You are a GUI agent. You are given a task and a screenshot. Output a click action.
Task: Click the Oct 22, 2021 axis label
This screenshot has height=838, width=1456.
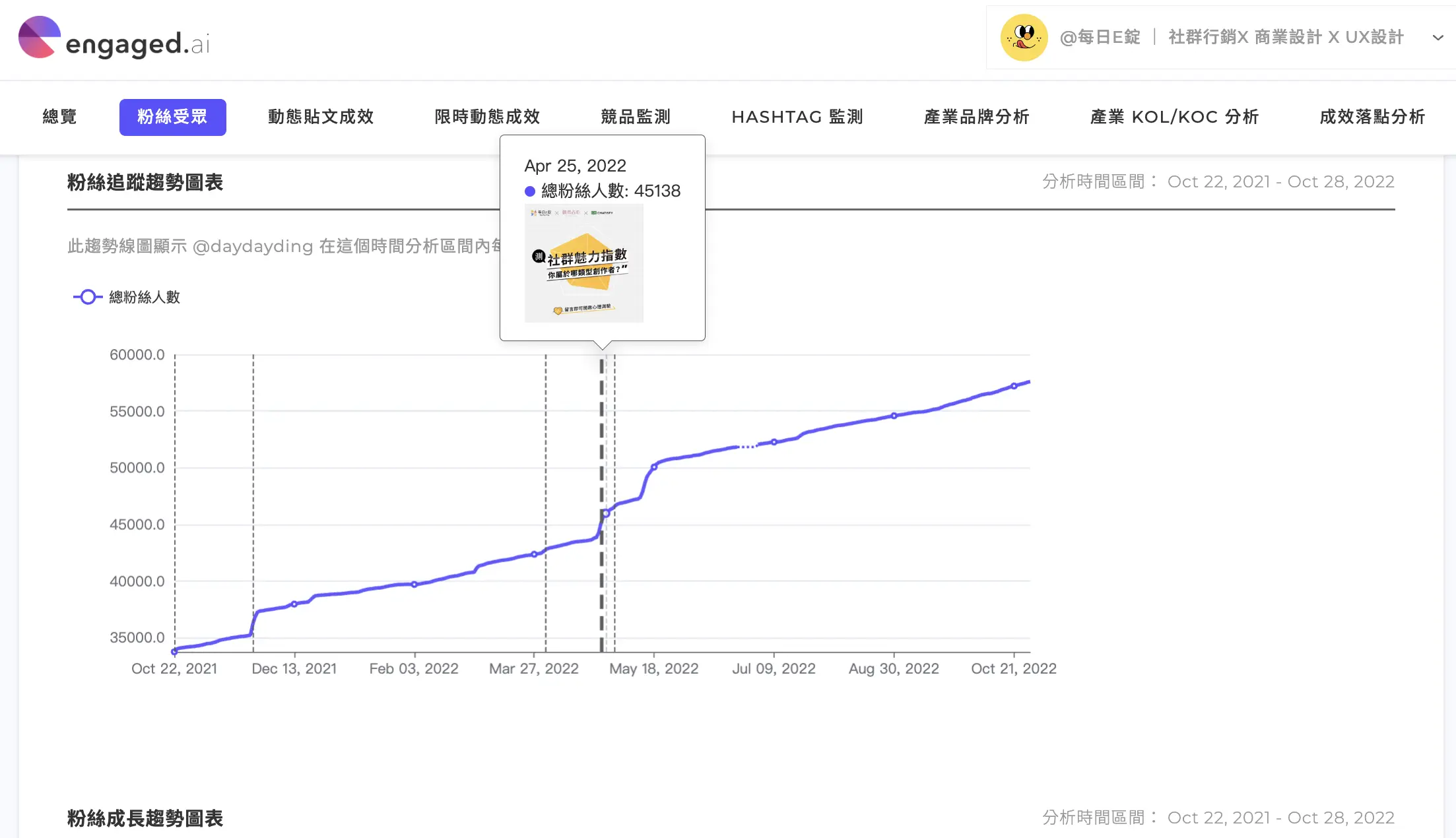click(x=174, y=668)
